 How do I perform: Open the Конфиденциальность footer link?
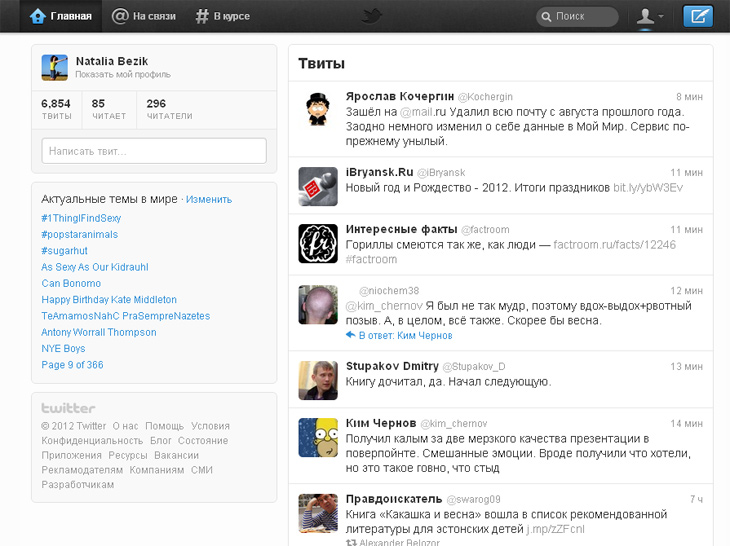point(92,440)
